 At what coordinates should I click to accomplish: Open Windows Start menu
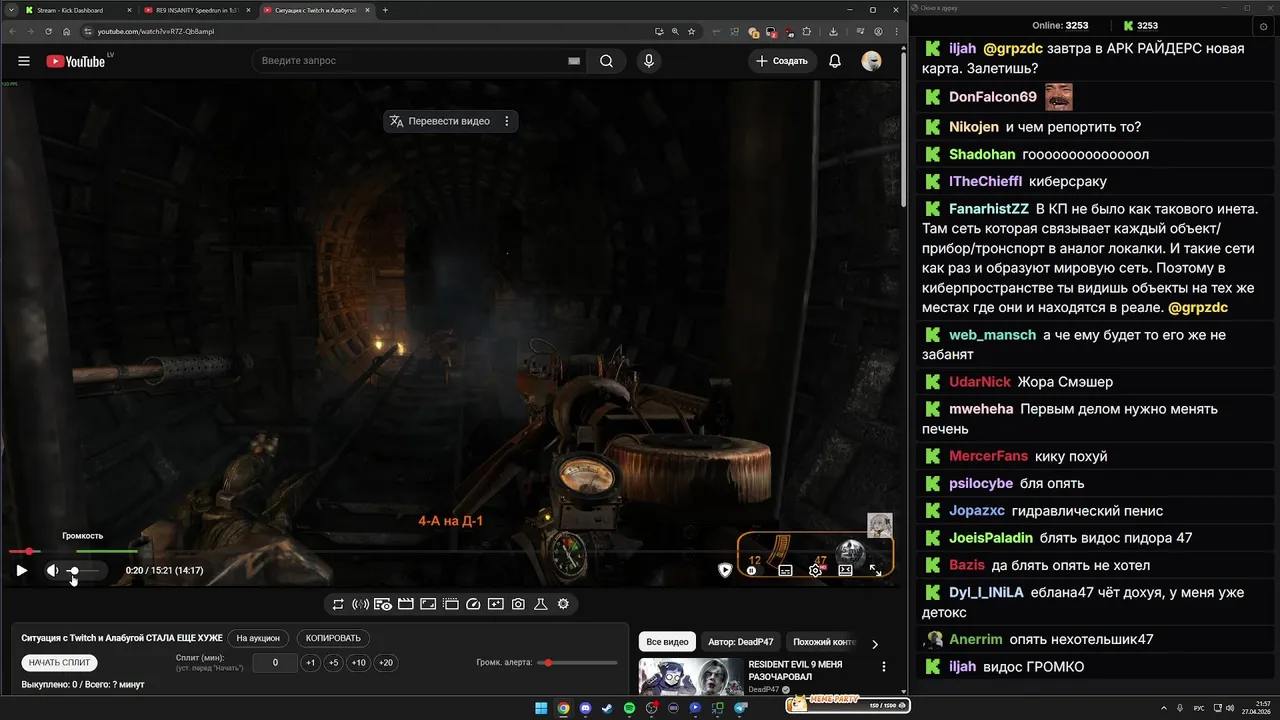(541, 708)
